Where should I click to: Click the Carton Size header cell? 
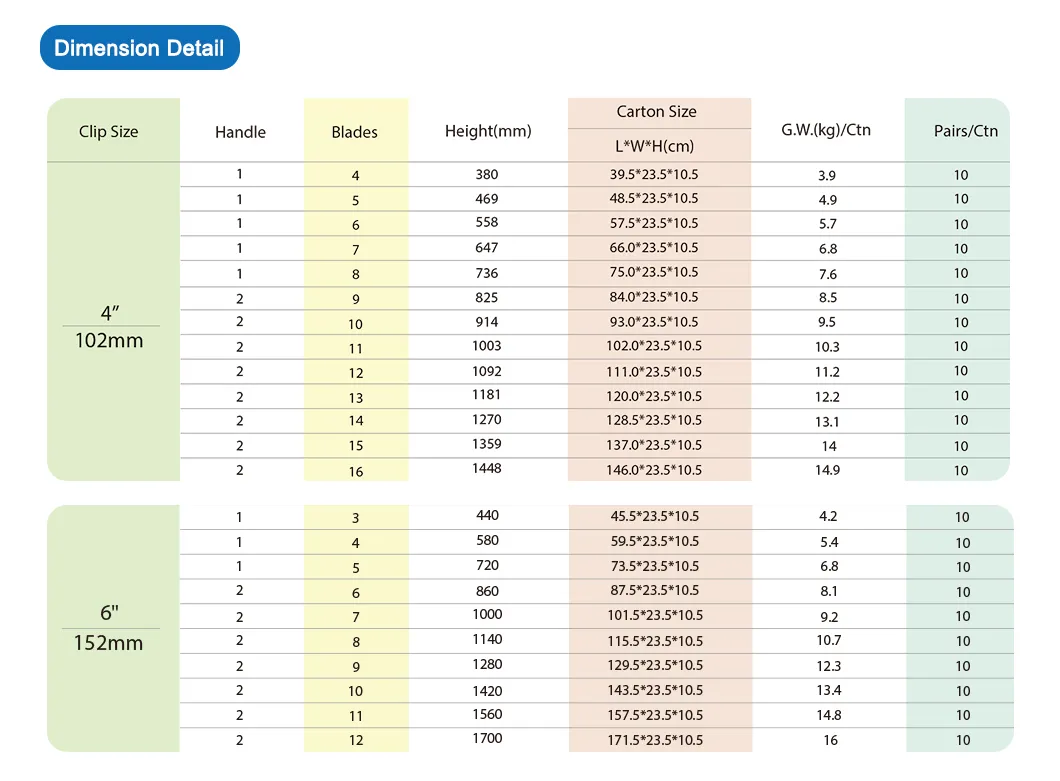(x=658, y=111)
